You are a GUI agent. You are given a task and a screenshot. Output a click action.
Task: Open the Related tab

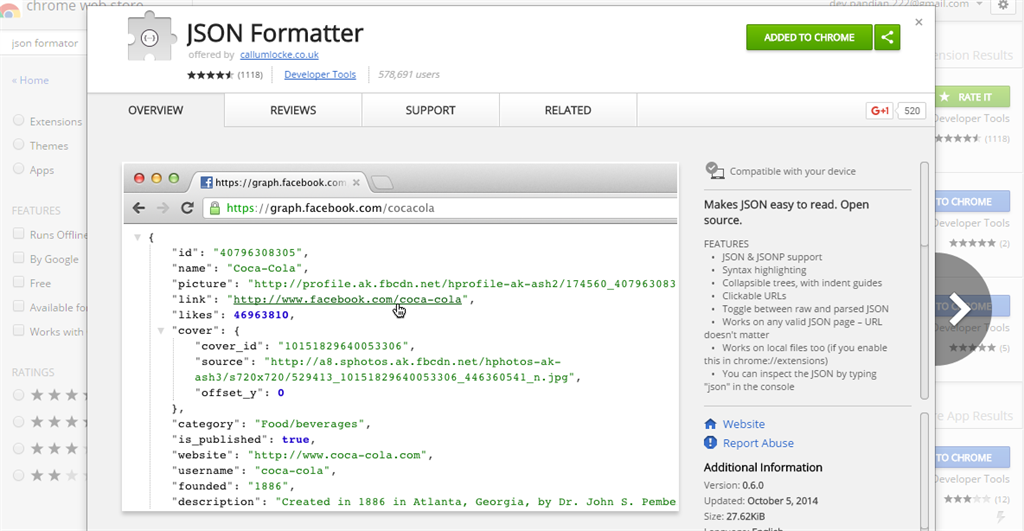pyautogui.click(x=568, y=110)
